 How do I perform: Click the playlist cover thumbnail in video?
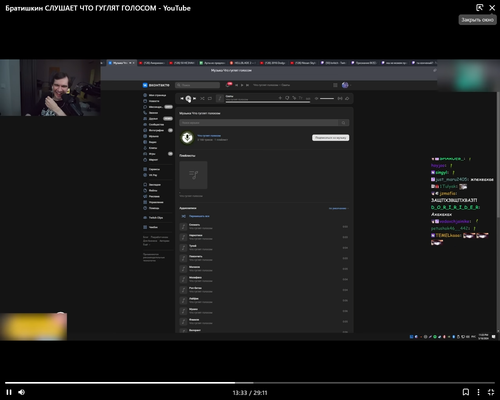(x=193, y=175)
